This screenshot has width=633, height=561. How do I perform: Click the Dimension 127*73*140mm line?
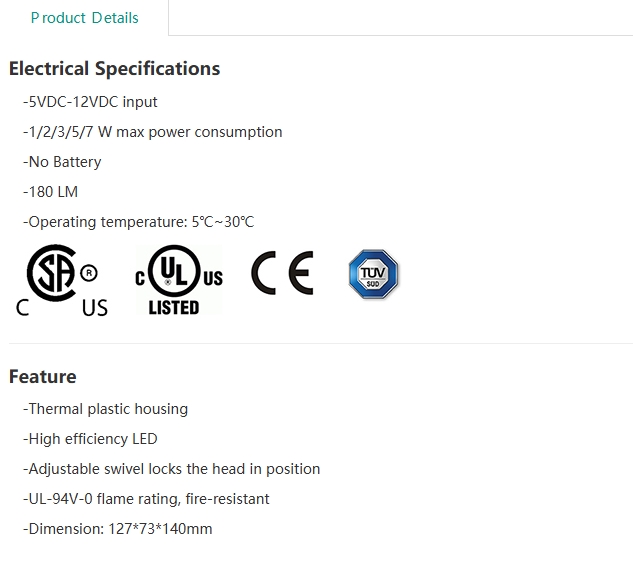point(117,529)
